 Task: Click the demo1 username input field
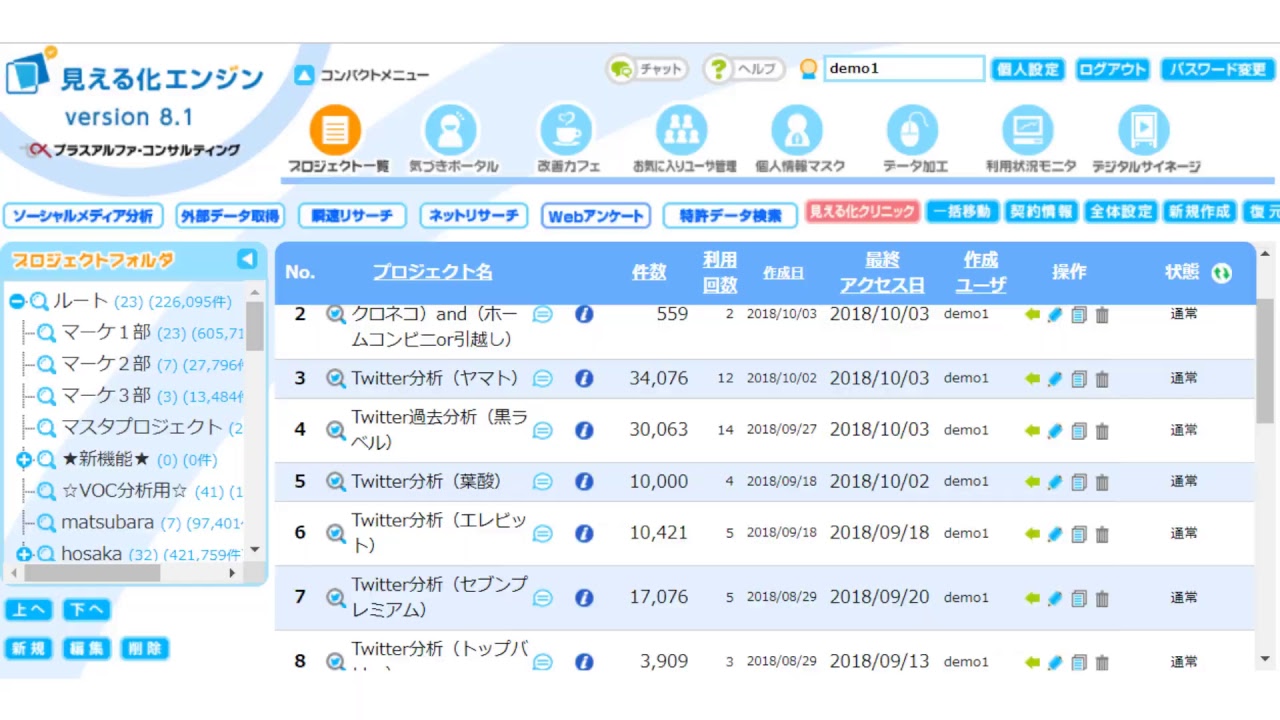pyautogui.click(x=903, y=68)
